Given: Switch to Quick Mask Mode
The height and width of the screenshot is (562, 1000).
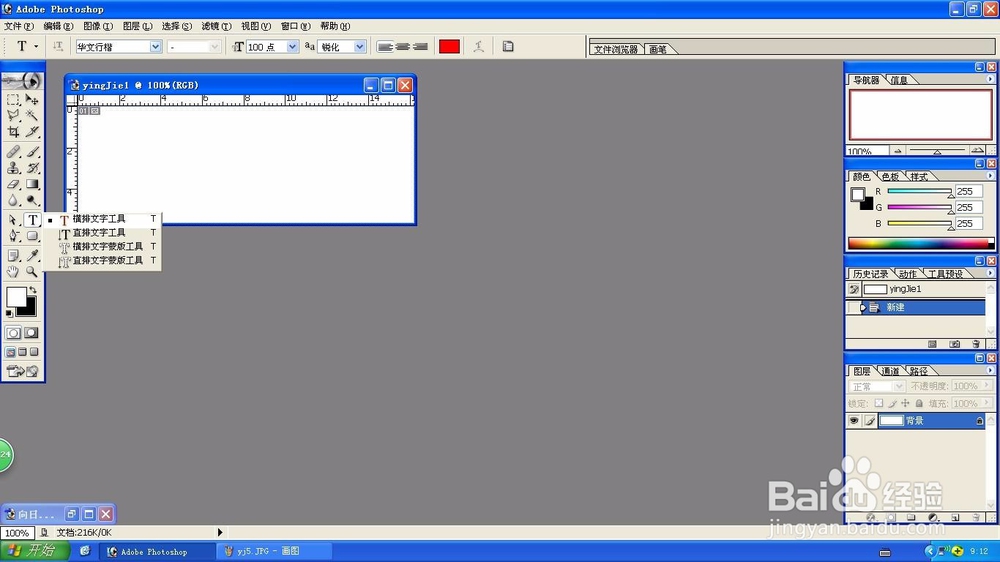Looking at the screenshot, I should pyautogui.click(x=31, y=333).
